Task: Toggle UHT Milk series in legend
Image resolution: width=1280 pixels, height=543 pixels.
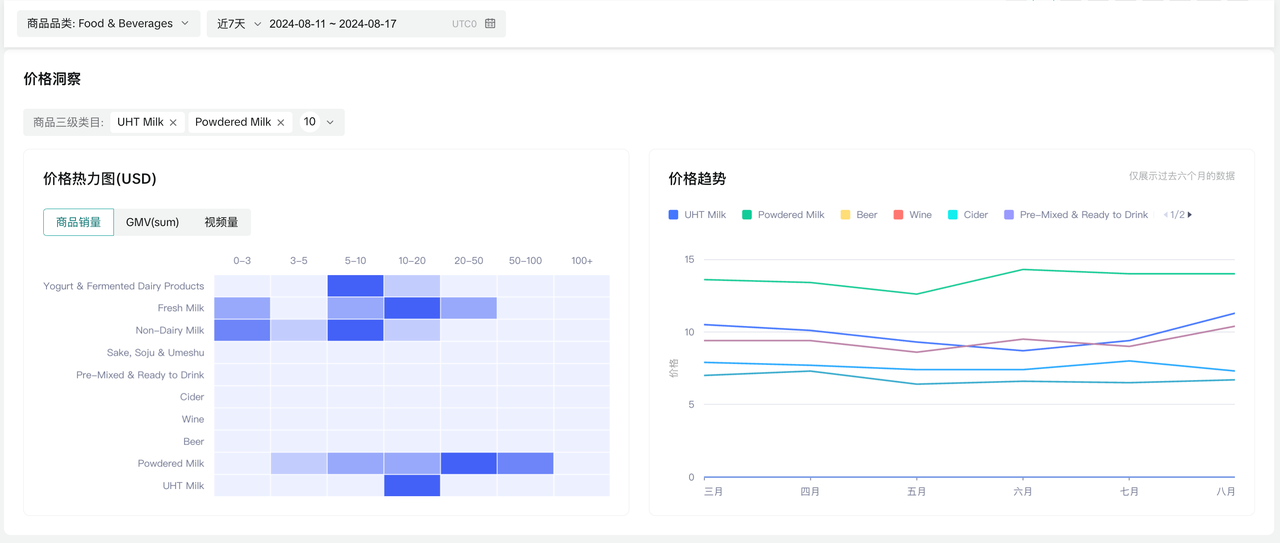Action: coord(698,215)
